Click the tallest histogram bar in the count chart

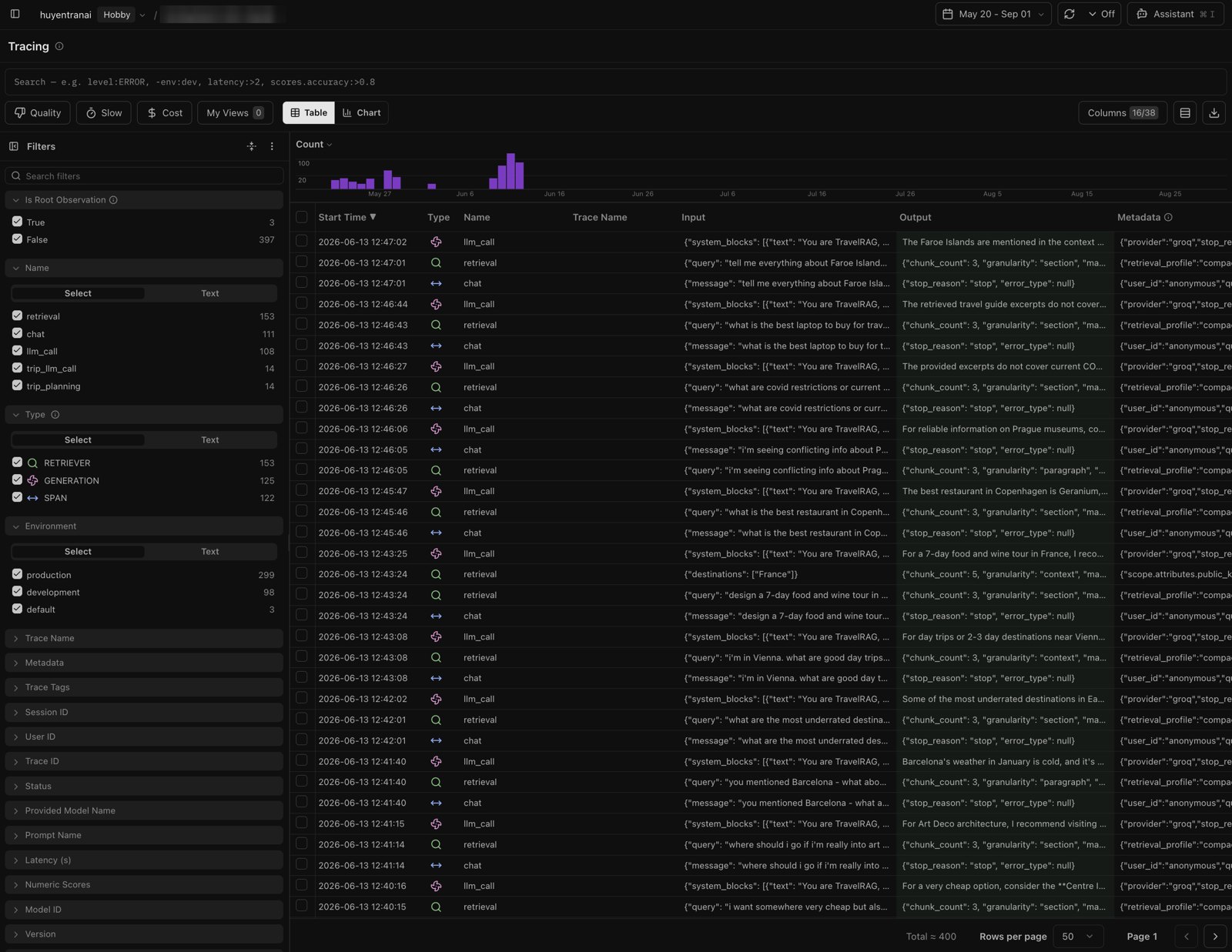pos(511,171)
